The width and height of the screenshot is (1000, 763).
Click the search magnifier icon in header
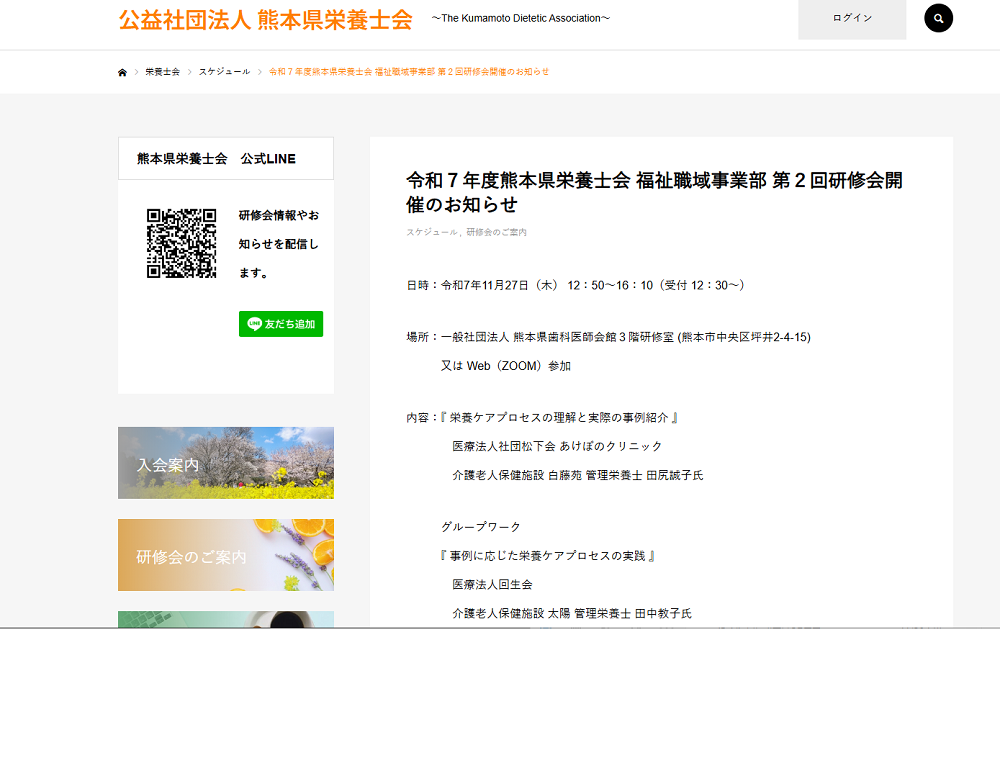coord(938,18)
